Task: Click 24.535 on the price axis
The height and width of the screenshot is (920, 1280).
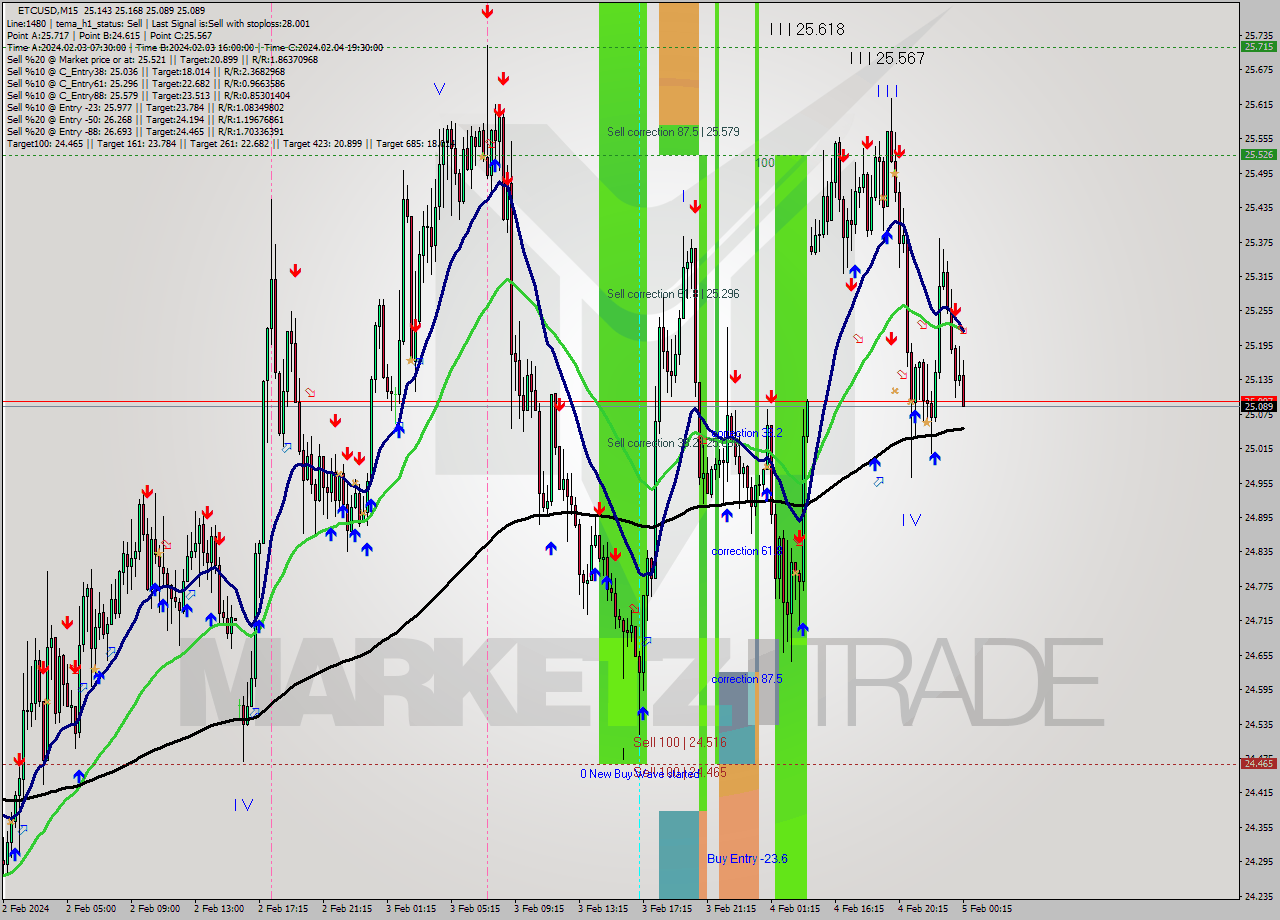Action: [1259, 724]
